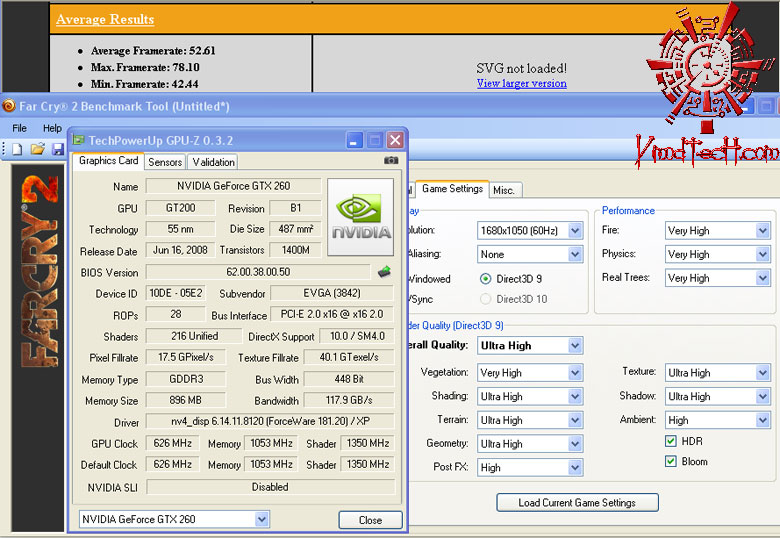Image resolution: width=780 pixels, height=538 pixels.
Task: Toggle the HDR checkbox
Action: tap(671, 441)
